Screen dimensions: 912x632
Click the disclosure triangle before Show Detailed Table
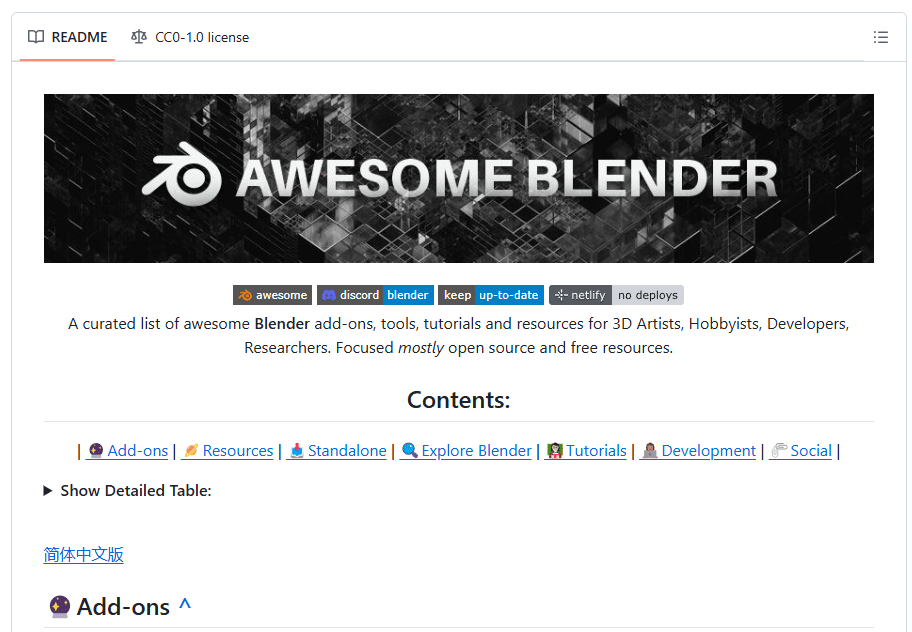[48, 491]
